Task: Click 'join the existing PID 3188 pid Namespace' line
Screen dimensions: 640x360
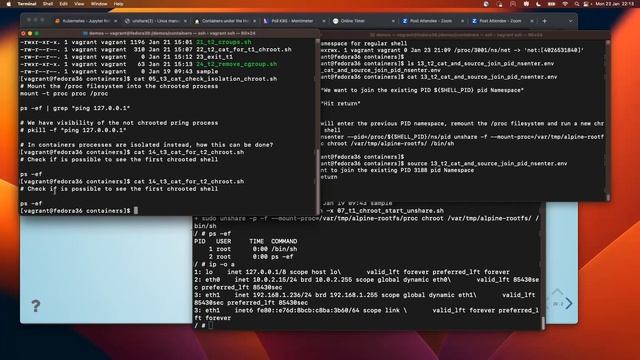Action: [398, 170]
